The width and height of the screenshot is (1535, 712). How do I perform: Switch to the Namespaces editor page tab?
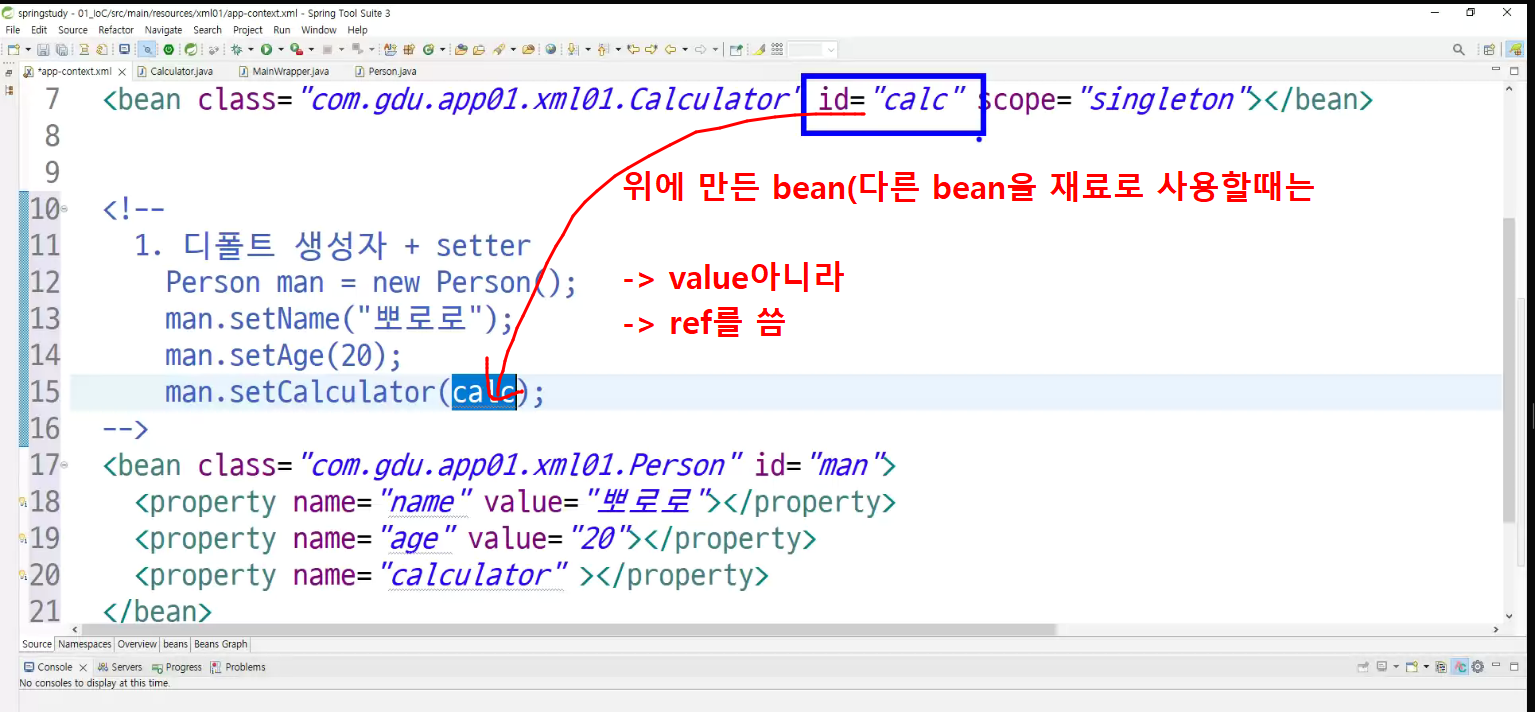pyautogui.click(x=85, y=644)
